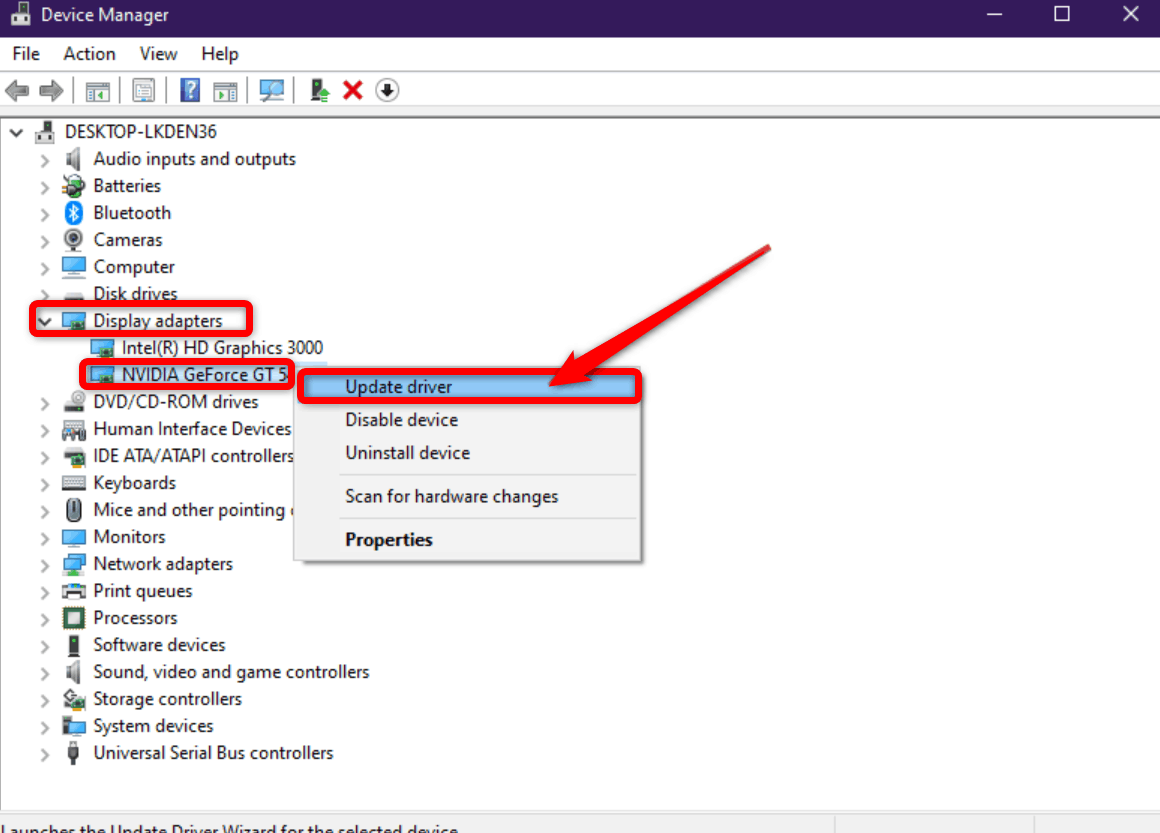Choose Update driver from the context menu
This screenshot has height=833, width=1160.
pyautogui.click(x=398, y=386)
